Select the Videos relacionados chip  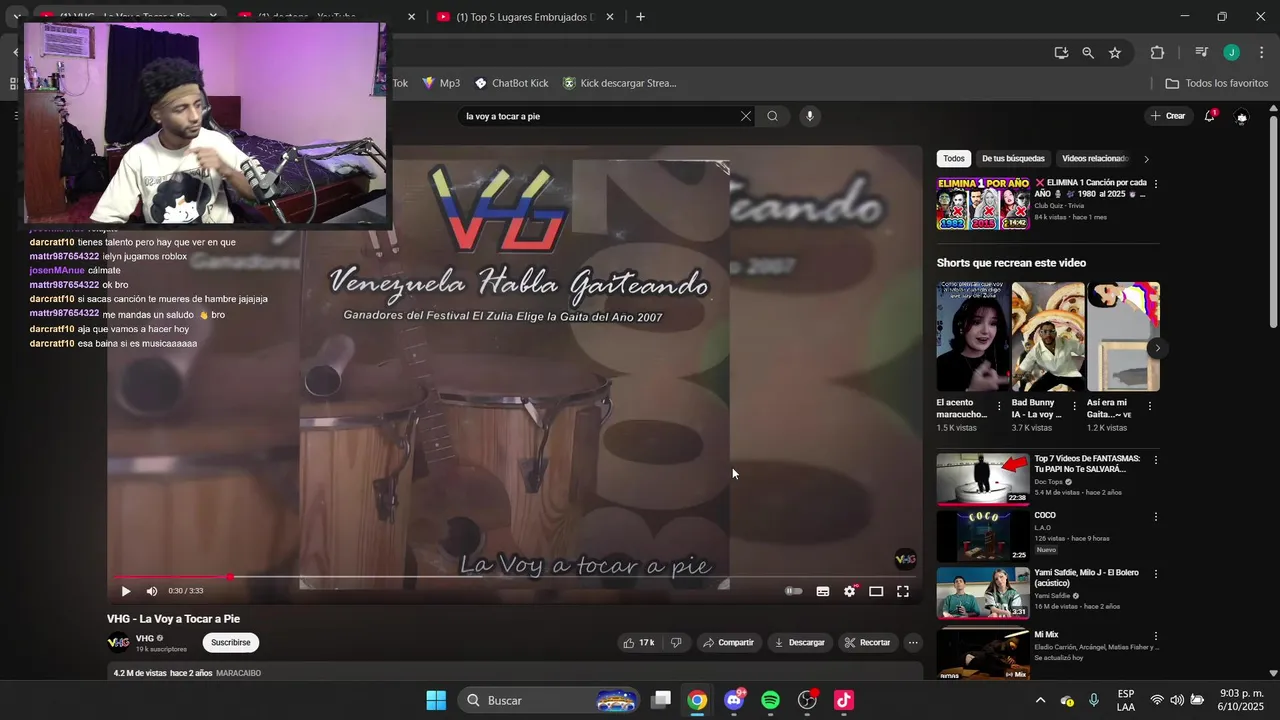pyautogui.click(x=1094, y=158)
